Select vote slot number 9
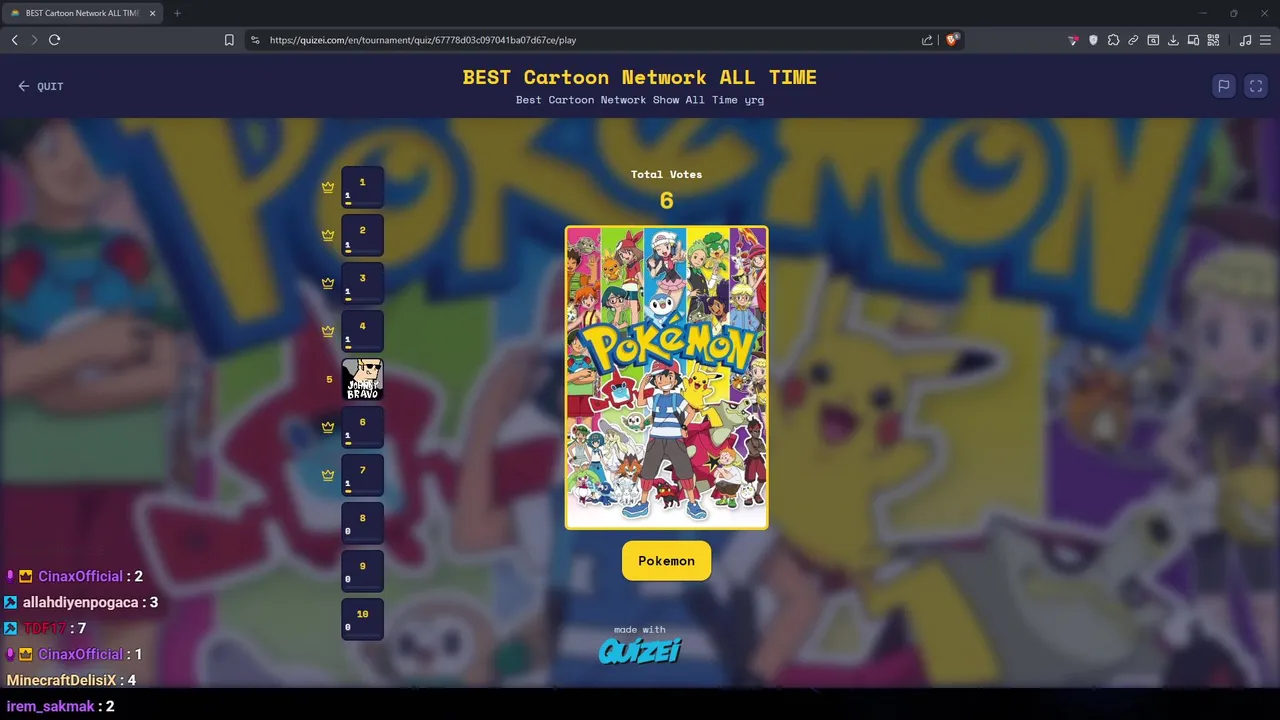 tap(362, 571)
